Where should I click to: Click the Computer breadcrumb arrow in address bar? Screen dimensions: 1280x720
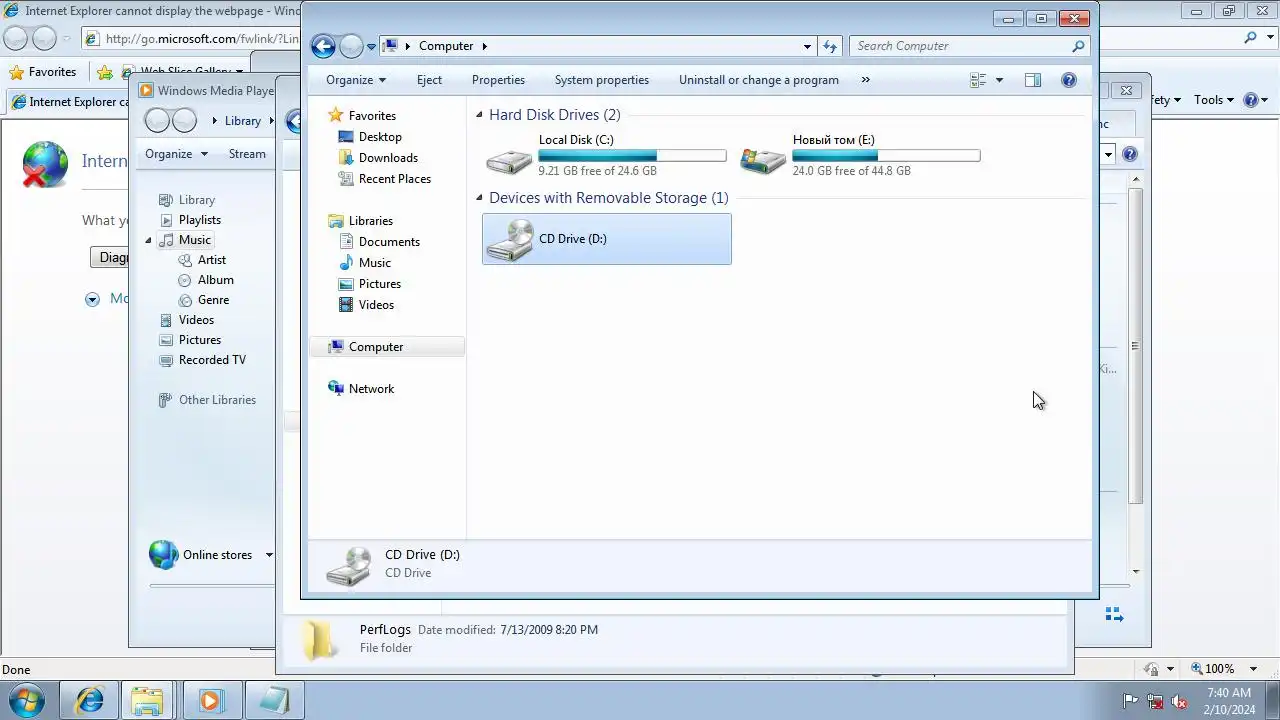tap(485, 46)
